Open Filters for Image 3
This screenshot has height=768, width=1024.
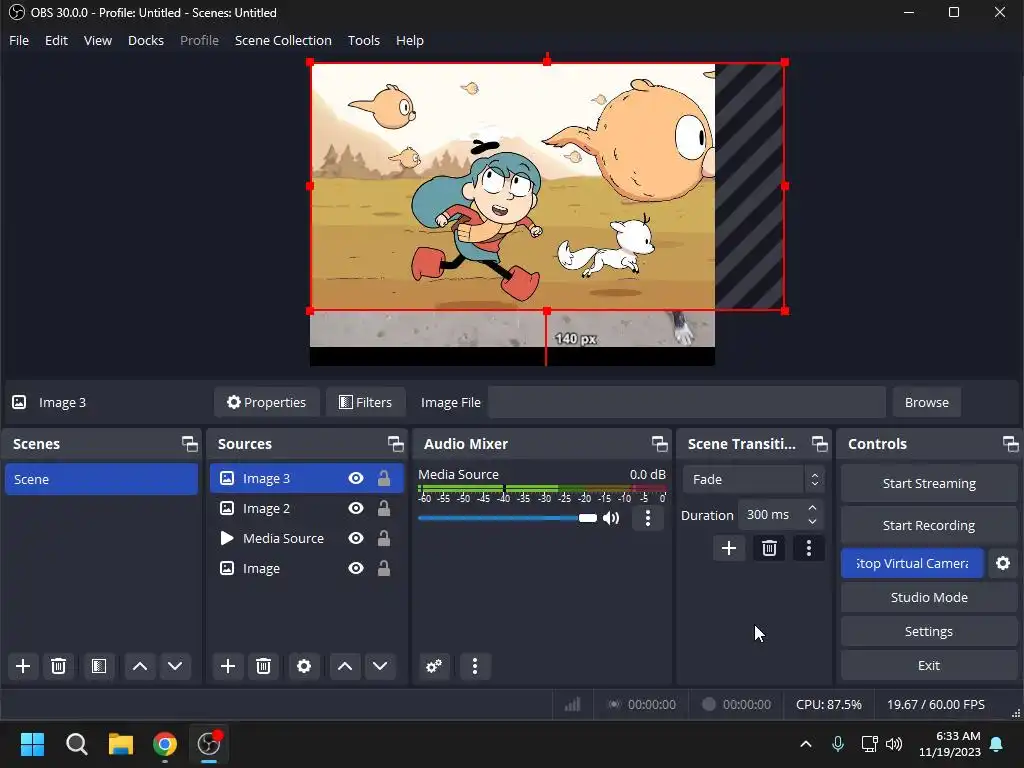point(365,402)
